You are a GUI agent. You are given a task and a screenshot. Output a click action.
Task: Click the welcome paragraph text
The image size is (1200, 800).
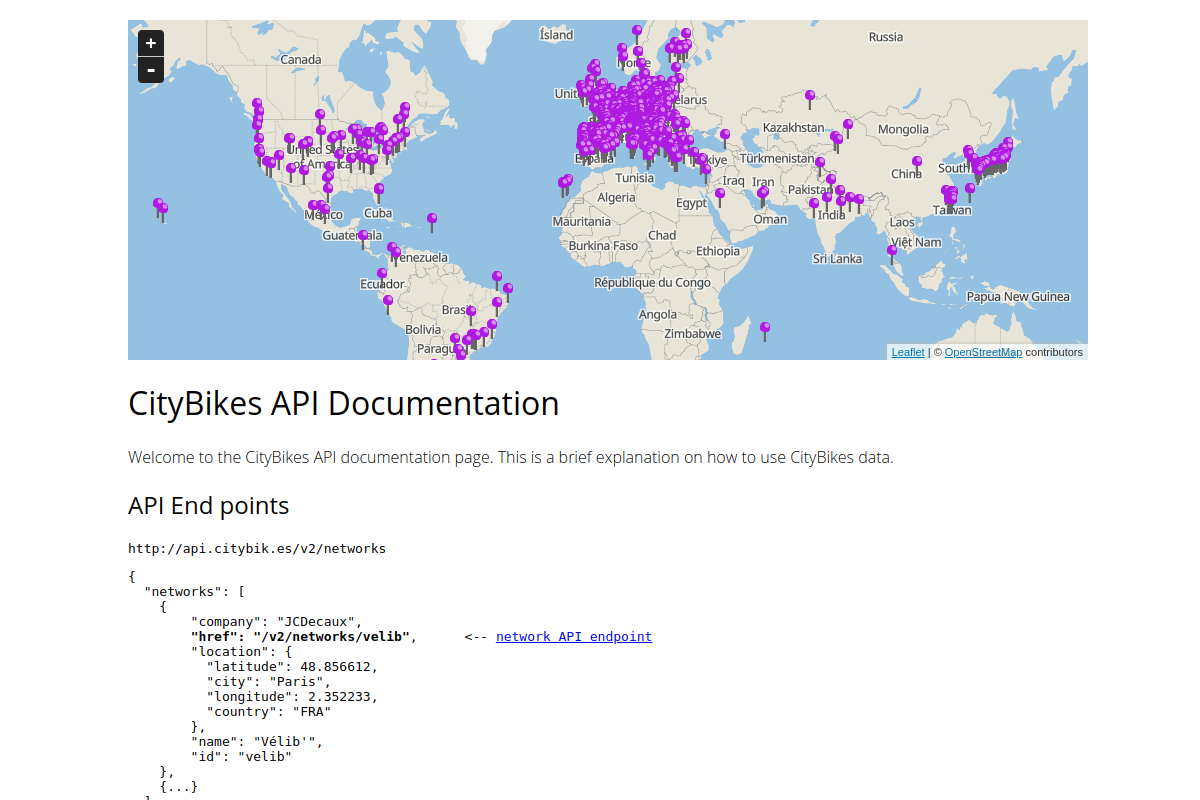tap(510, 457)
